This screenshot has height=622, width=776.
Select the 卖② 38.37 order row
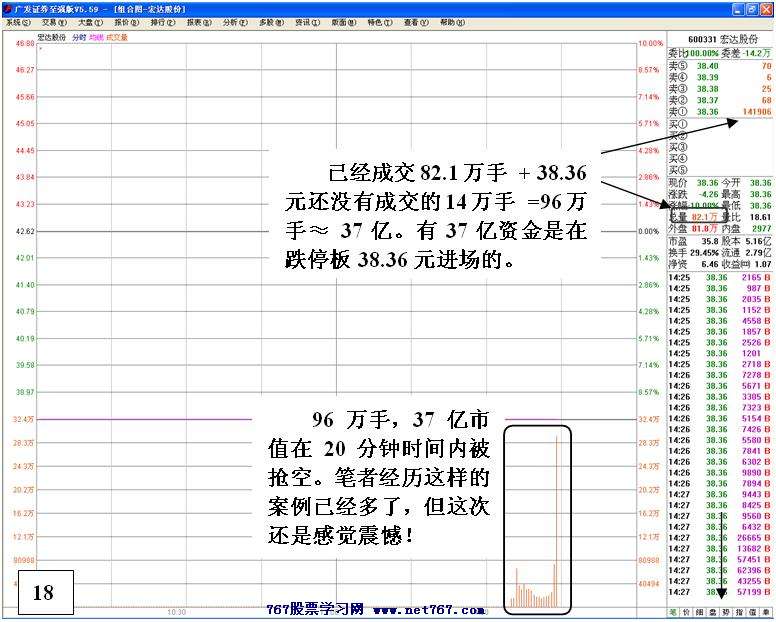click(720, 100)
